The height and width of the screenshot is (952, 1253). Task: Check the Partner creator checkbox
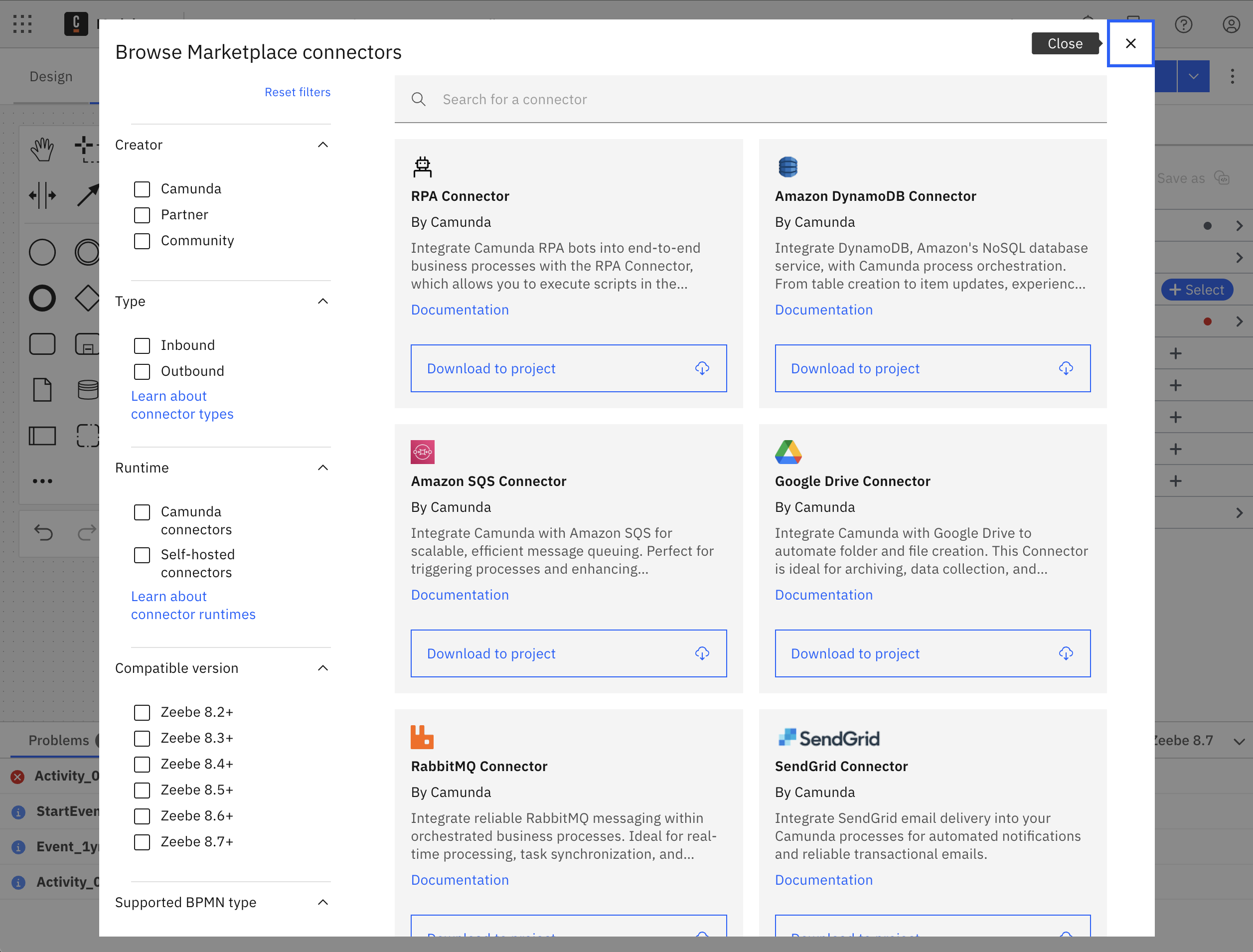(142, 215)
